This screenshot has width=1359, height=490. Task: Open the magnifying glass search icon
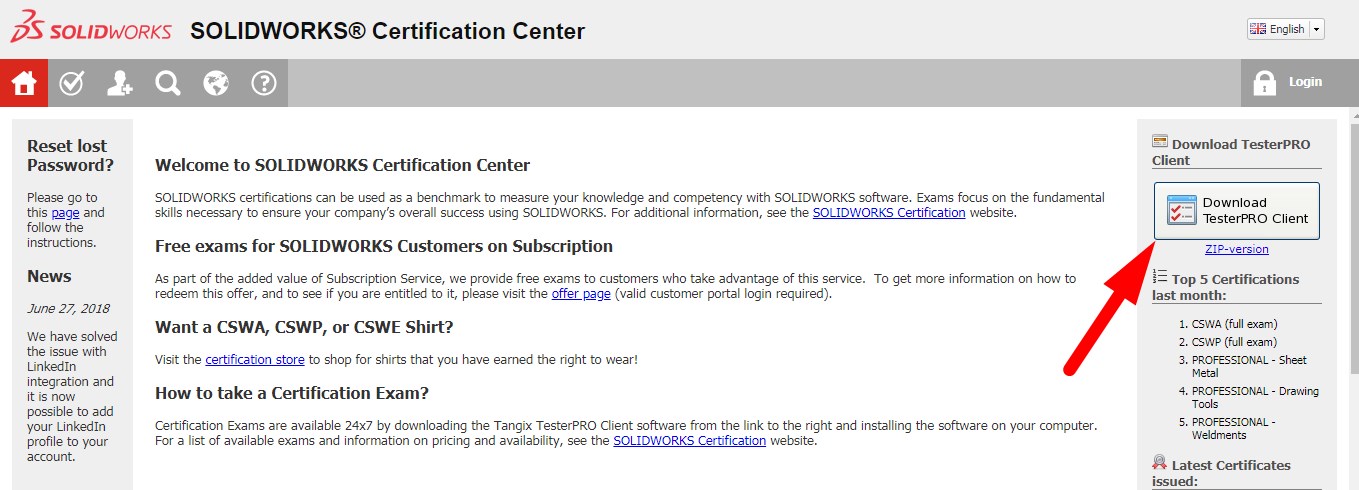coord(168,83)
